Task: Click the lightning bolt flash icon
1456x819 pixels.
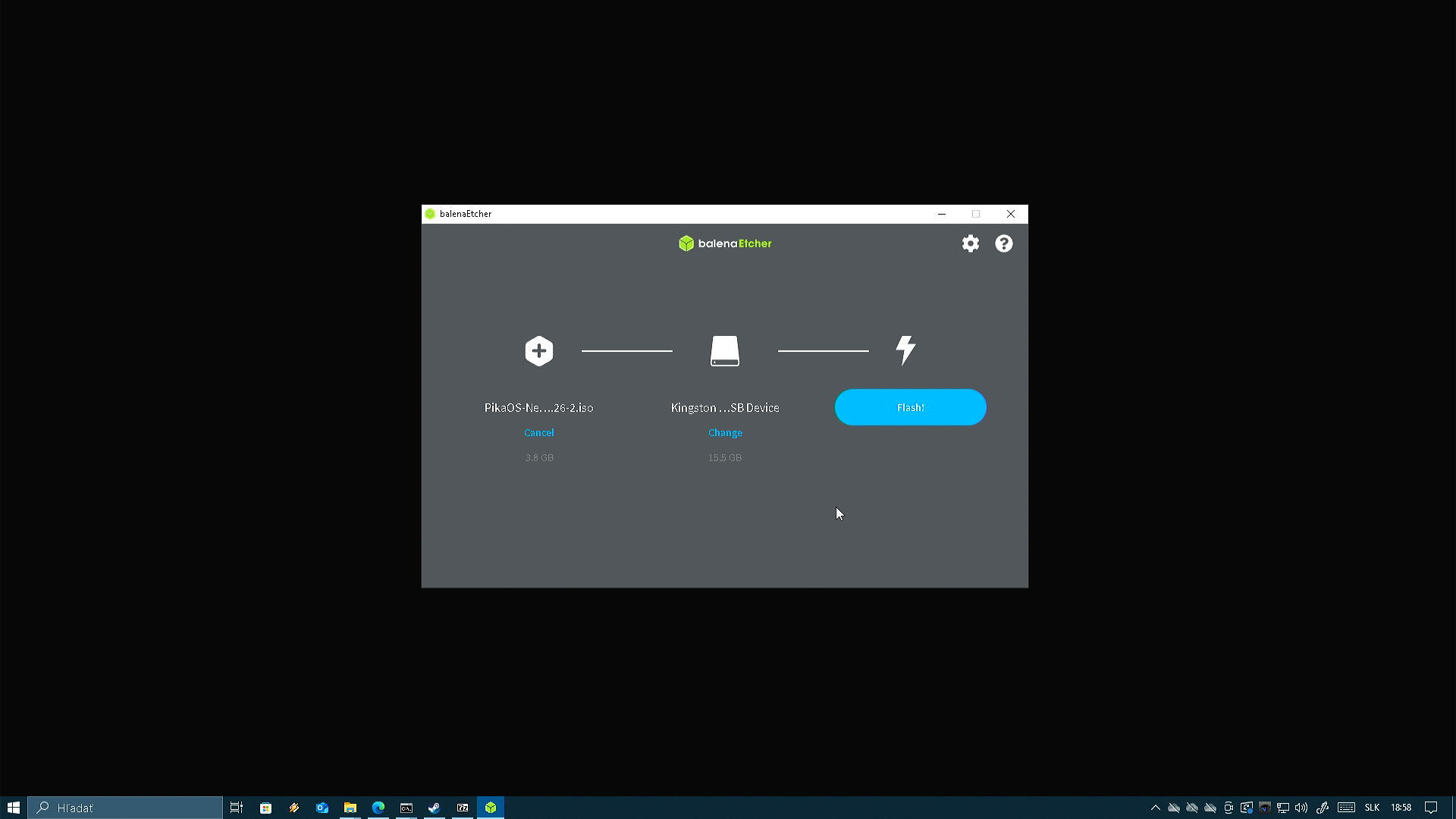Action: [x=905, y=350]
